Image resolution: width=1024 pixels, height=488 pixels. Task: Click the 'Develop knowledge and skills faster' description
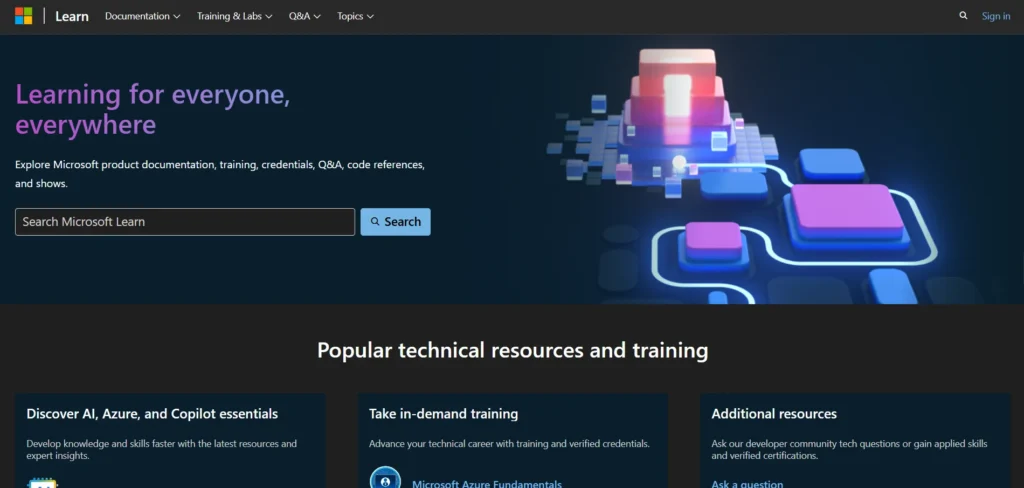click(x=161, y=449)
